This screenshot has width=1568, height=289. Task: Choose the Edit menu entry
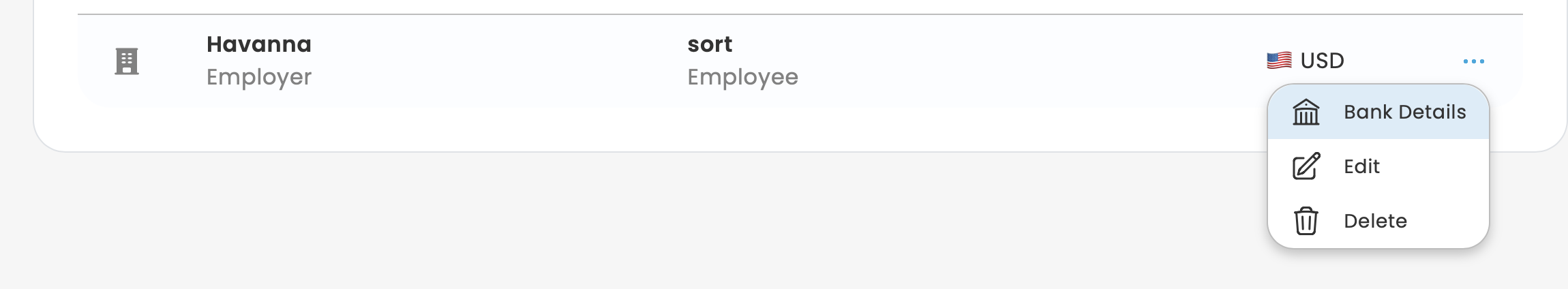[1361, 166]
